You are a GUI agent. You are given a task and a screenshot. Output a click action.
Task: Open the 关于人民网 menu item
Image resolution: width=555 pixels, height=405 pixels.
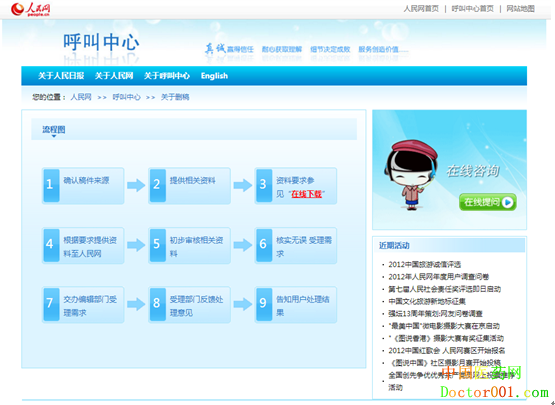[114, 76]
